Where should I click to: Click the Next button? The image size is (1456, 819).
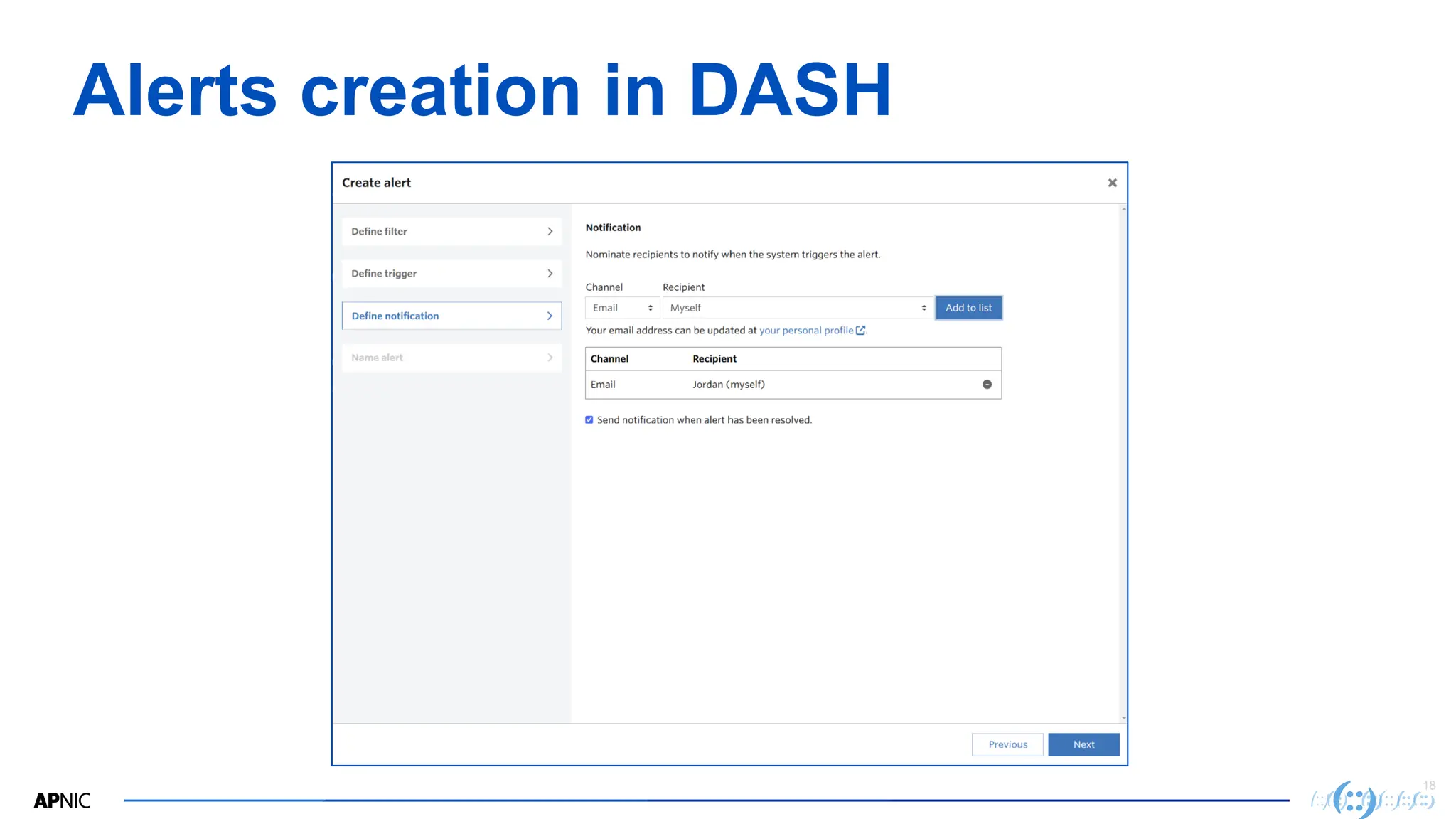[x=1083, y=744]
